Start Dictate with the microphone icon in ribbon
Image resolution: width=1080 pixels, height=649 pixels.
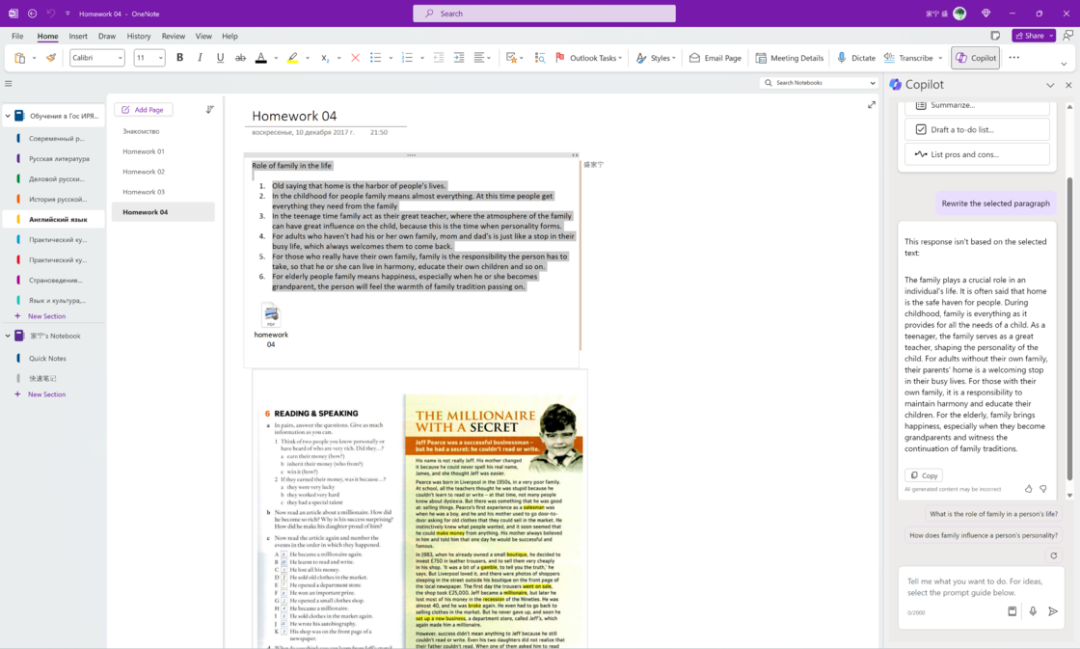(842, 58)
